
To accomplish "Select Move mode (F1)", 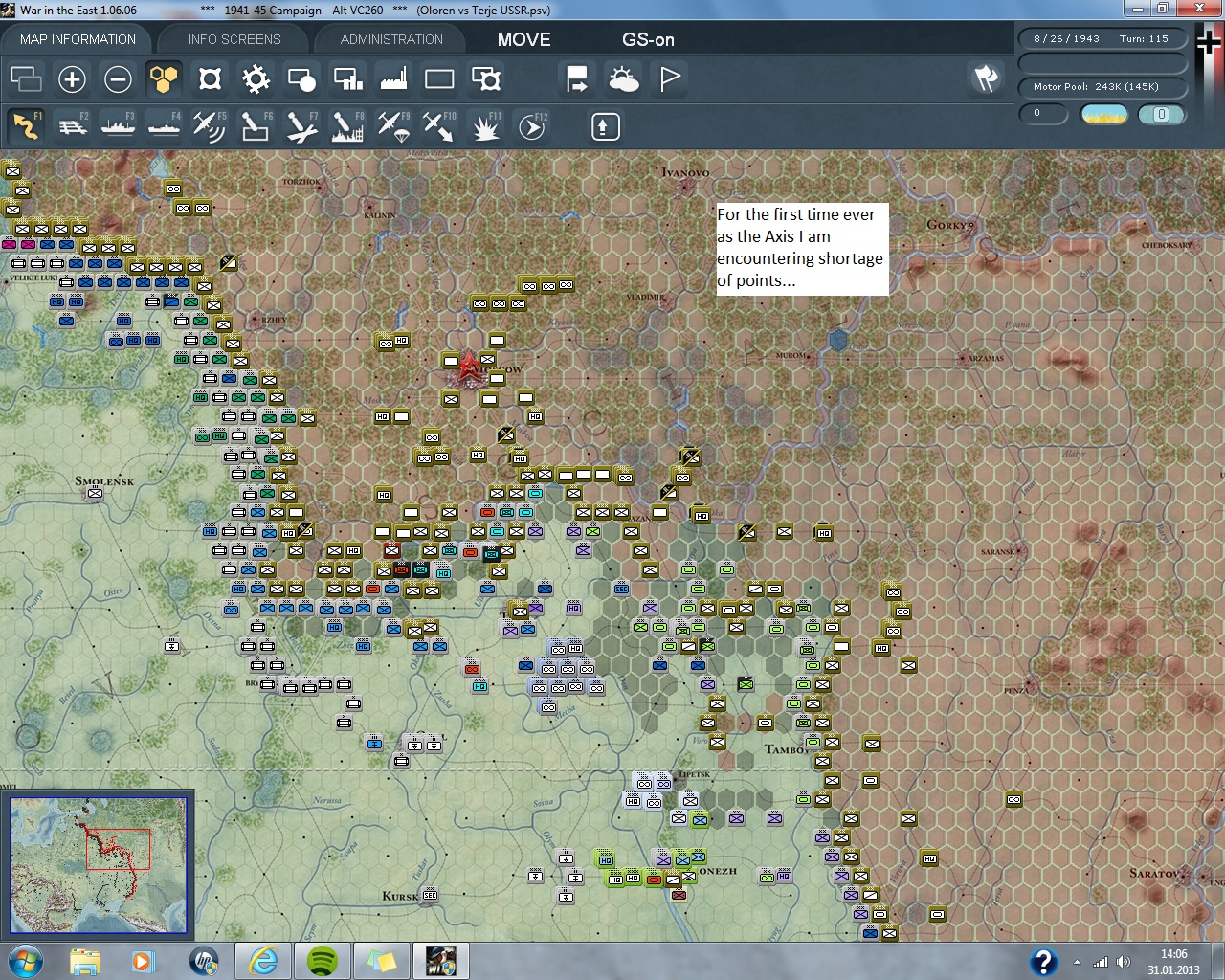I will click(x=26, y=126).
